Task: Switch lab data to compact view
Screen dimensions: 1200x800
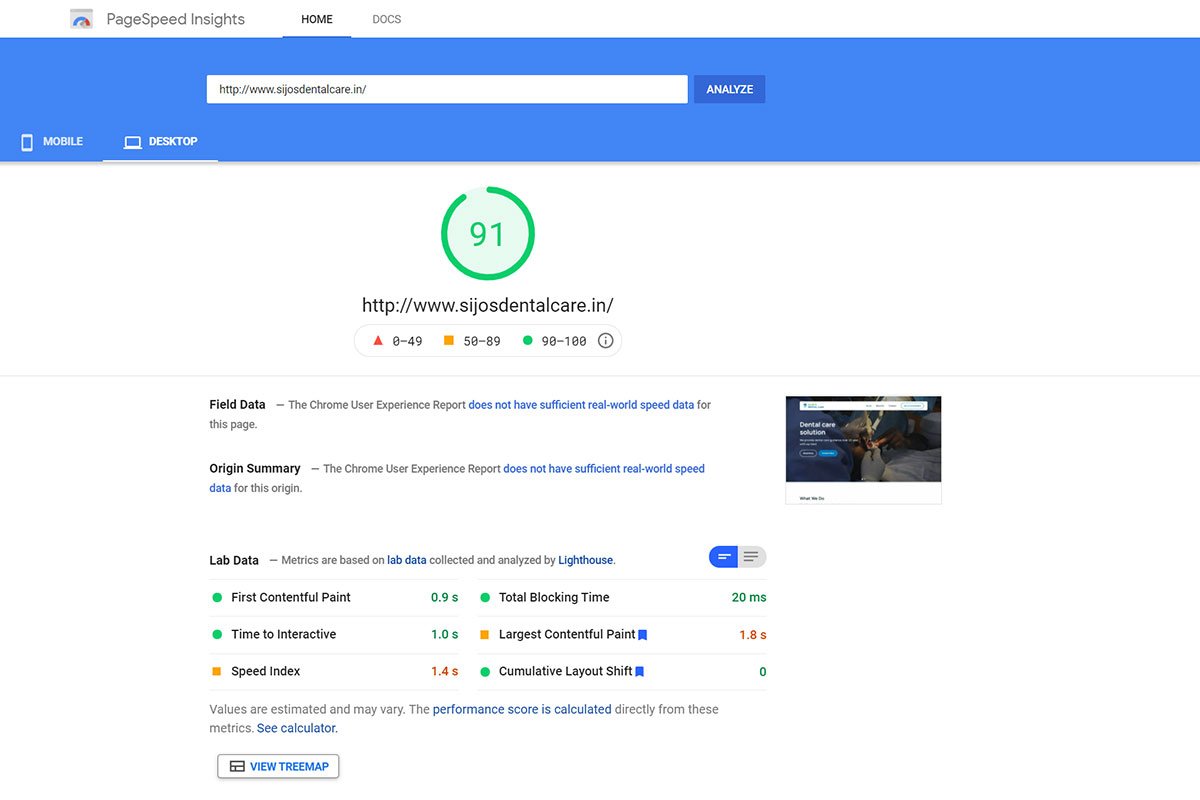Action: [723, 557]
